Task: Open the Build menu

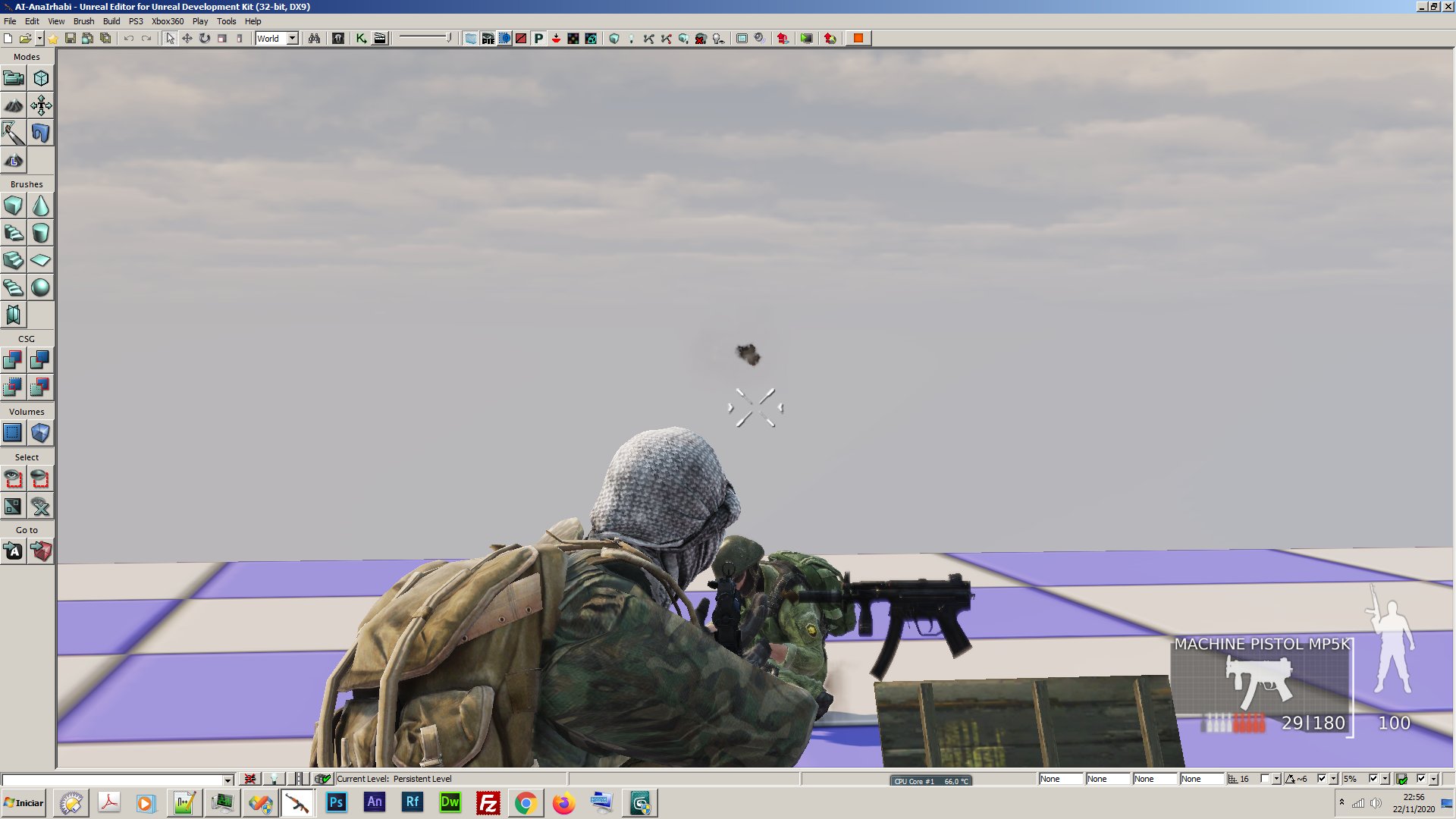Action: tap(111, 21)
